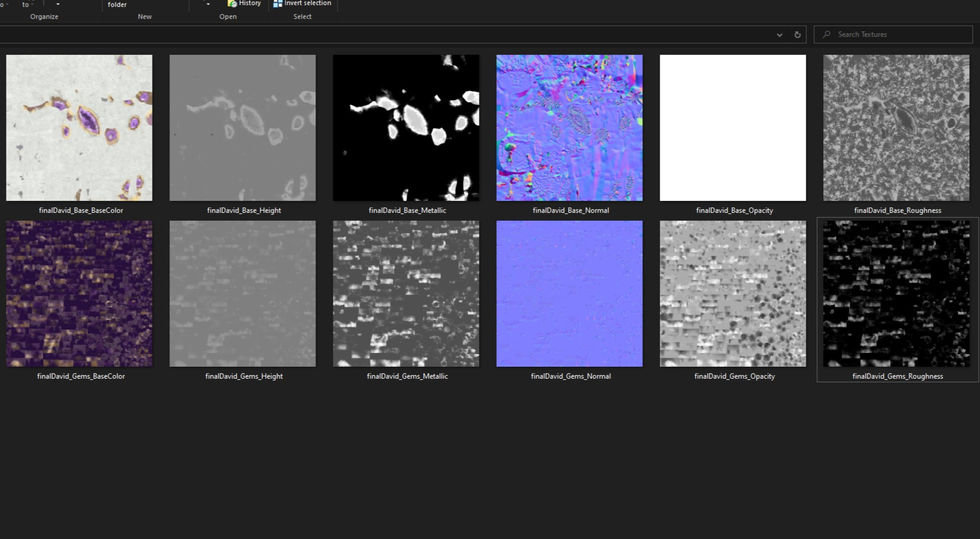This screenshot has width=980, height=539.
Task: Select the finalDavid_Gems_Metallic thumbnail
Action: [406, 294]
